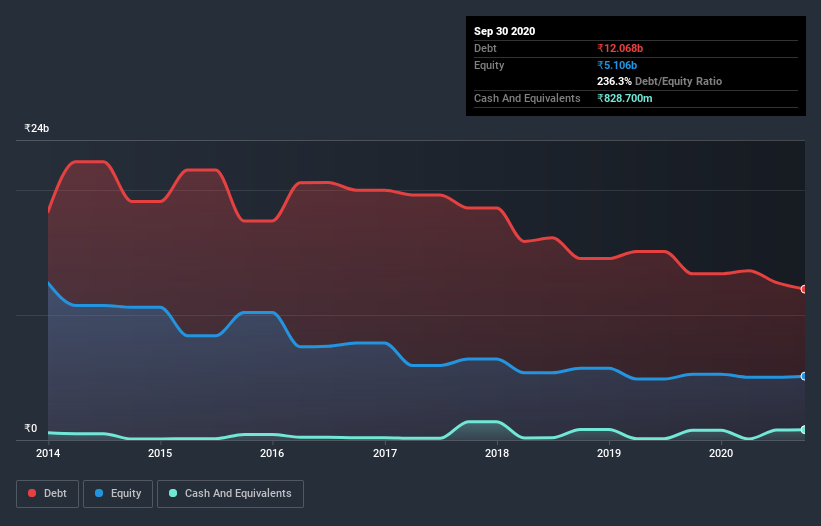Viewport: 821px width, 526px height.
Task: Select the 2017 x-axis label
Action: point(385,453)
